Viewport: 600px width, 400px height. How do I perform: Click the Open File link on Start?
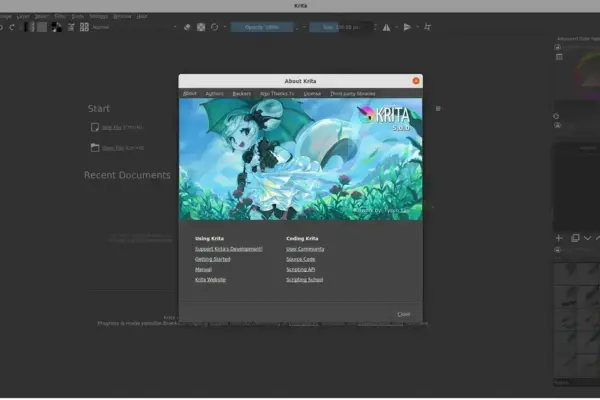coord(112,148)
